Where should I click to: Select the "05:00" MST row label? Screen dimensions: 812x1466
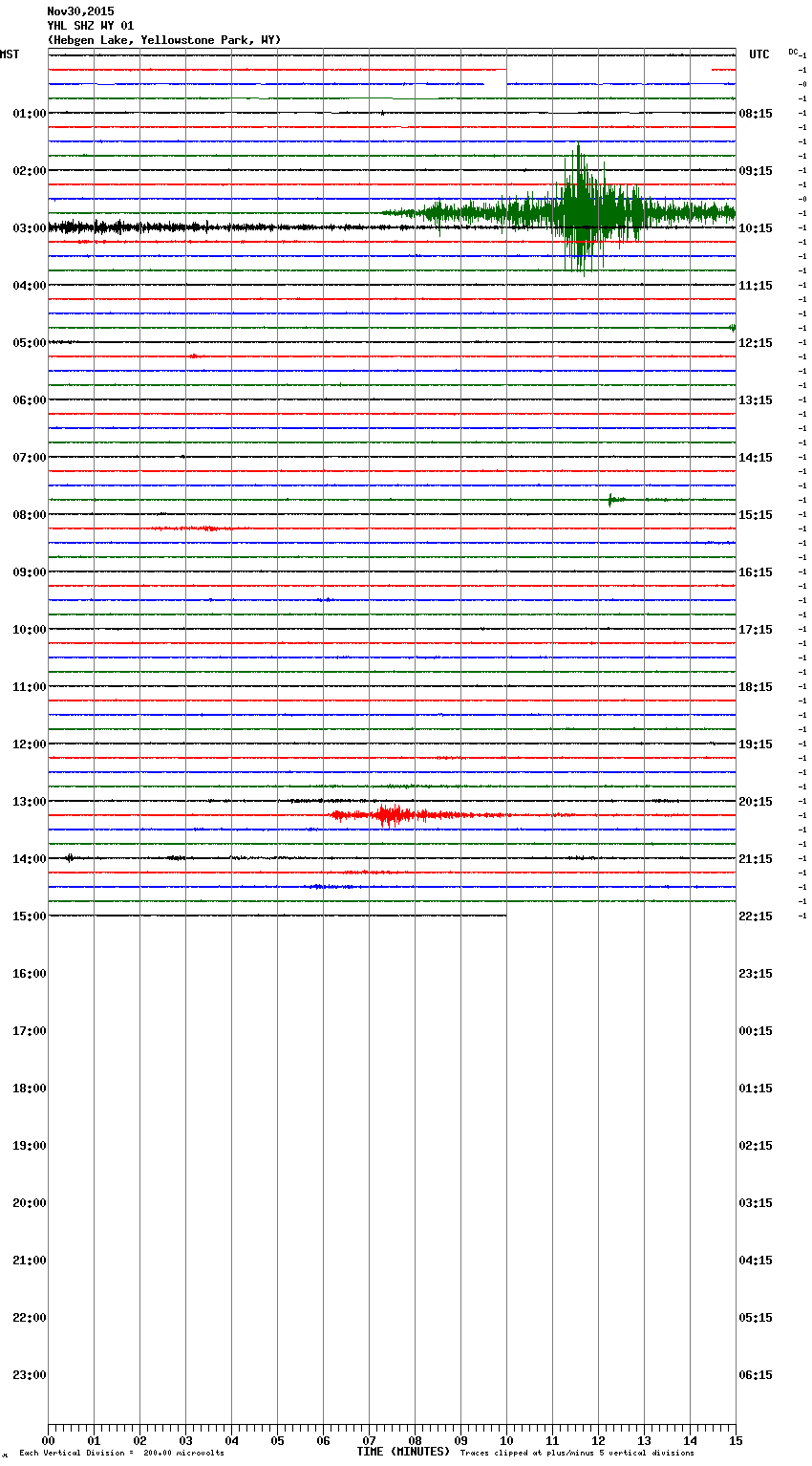[30, 343]
